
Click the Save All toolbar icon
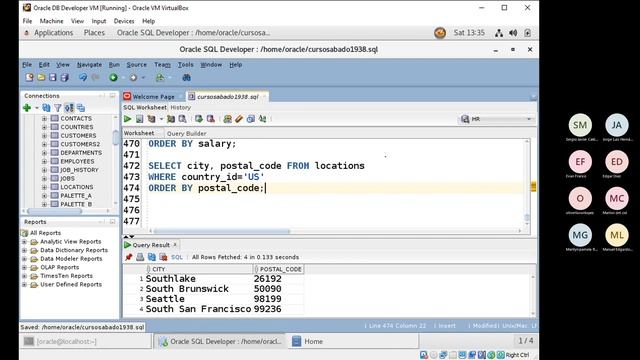pyautogui.click(x=64, y=78)
